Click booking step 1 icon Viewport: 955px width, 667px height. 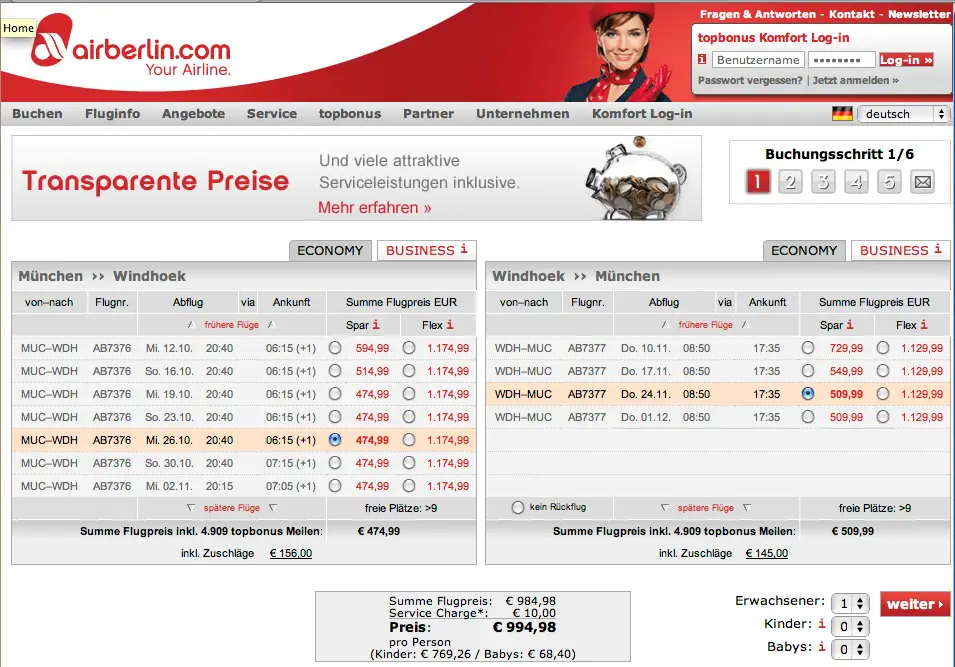758,182
